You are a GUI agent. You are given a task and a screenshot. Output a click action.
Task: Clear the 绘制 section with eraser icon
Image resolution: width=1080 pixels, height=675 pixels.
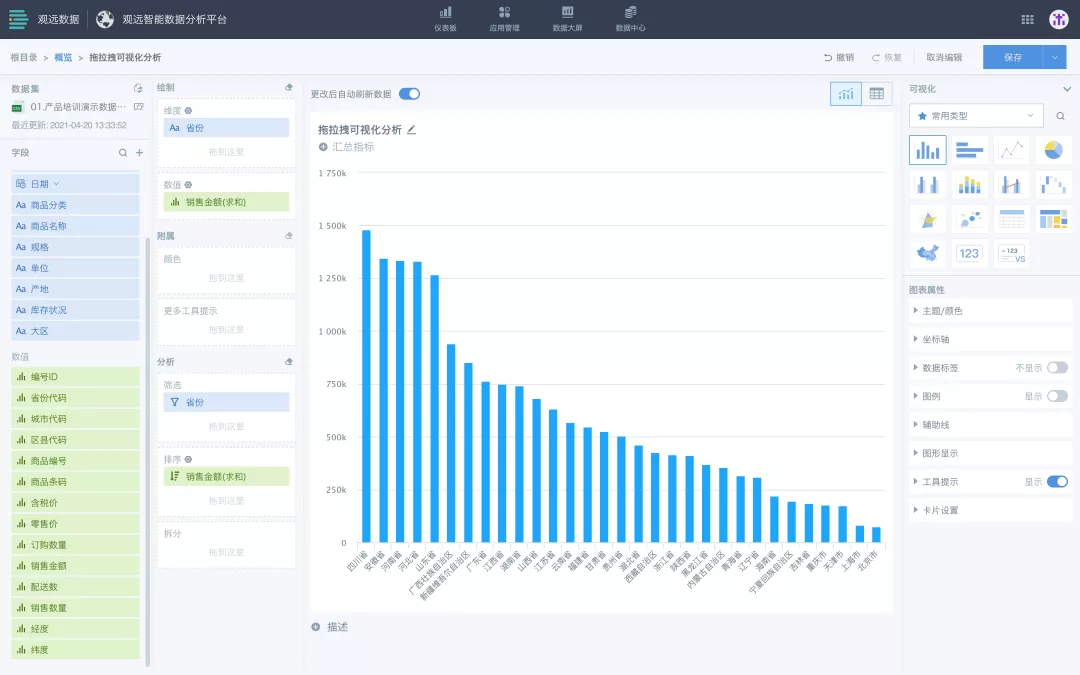pyautogui.click(x=289, y=88)
